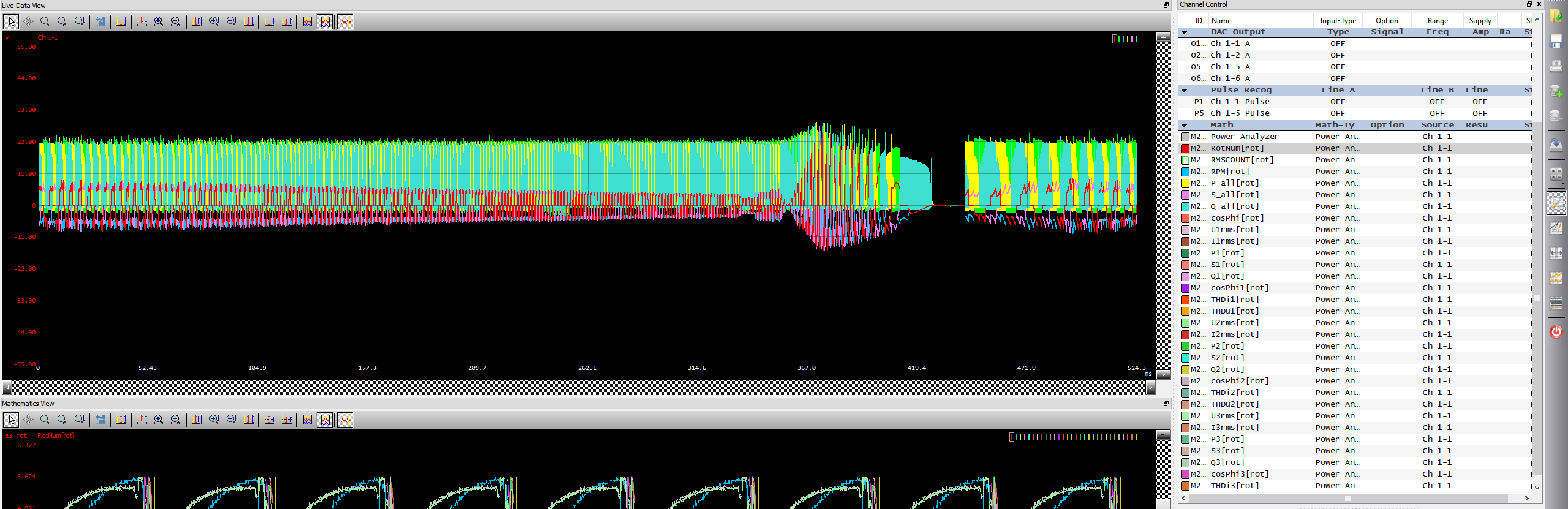Collapse the DAC-Output group

coord(1185,32)
